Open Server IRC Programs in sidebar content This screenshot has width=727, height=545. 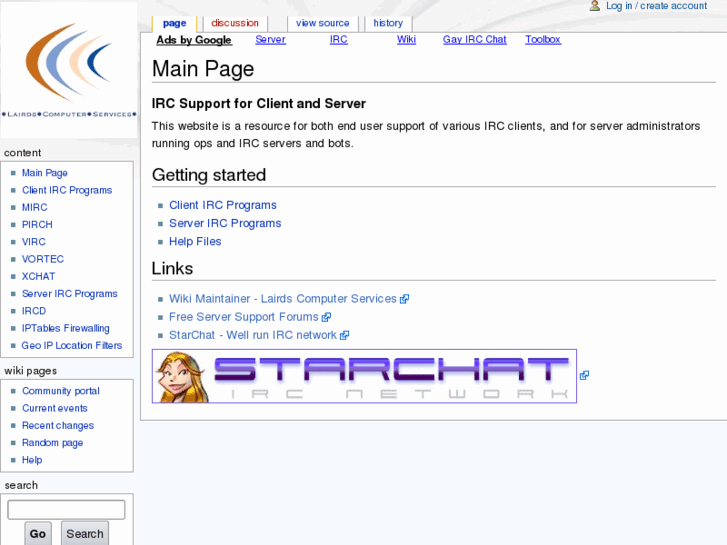coord(70,294)
